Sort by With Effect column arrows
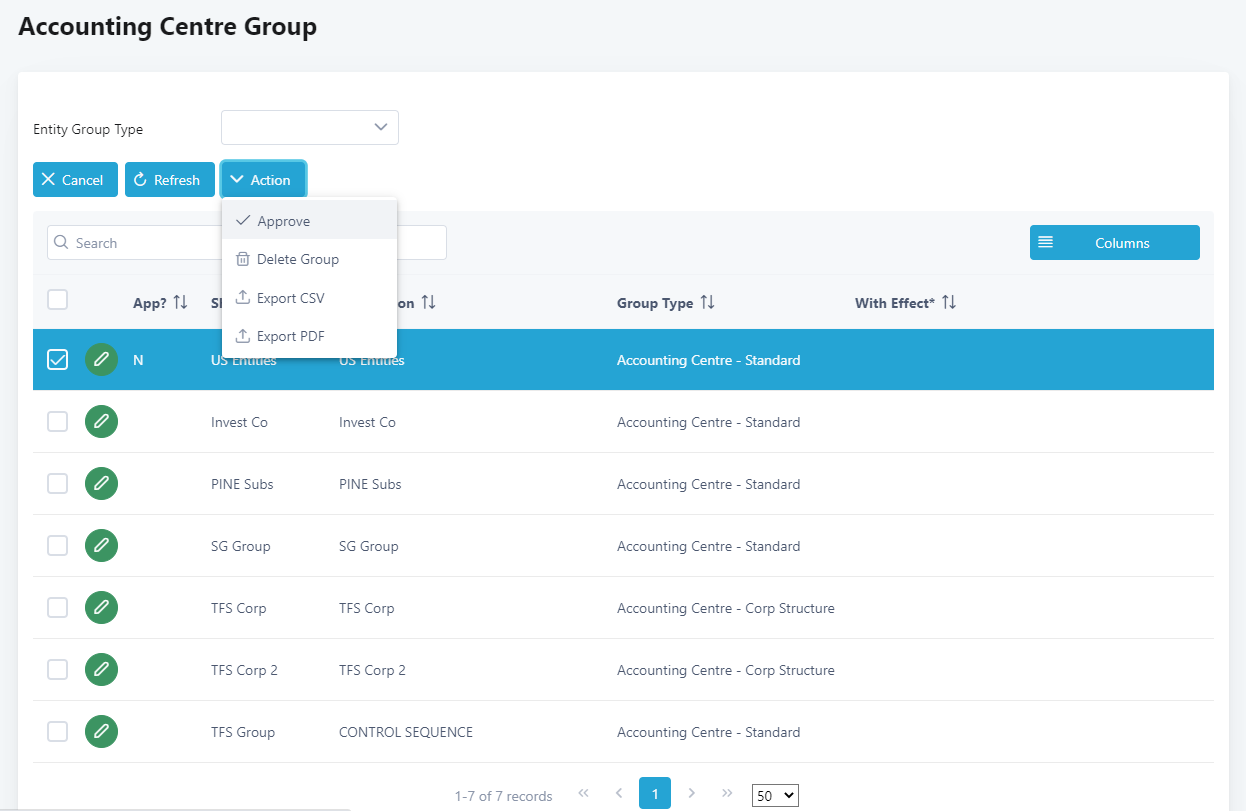Image resolution: width=1246 pixels, height=811 pixels. click(949, 303)
